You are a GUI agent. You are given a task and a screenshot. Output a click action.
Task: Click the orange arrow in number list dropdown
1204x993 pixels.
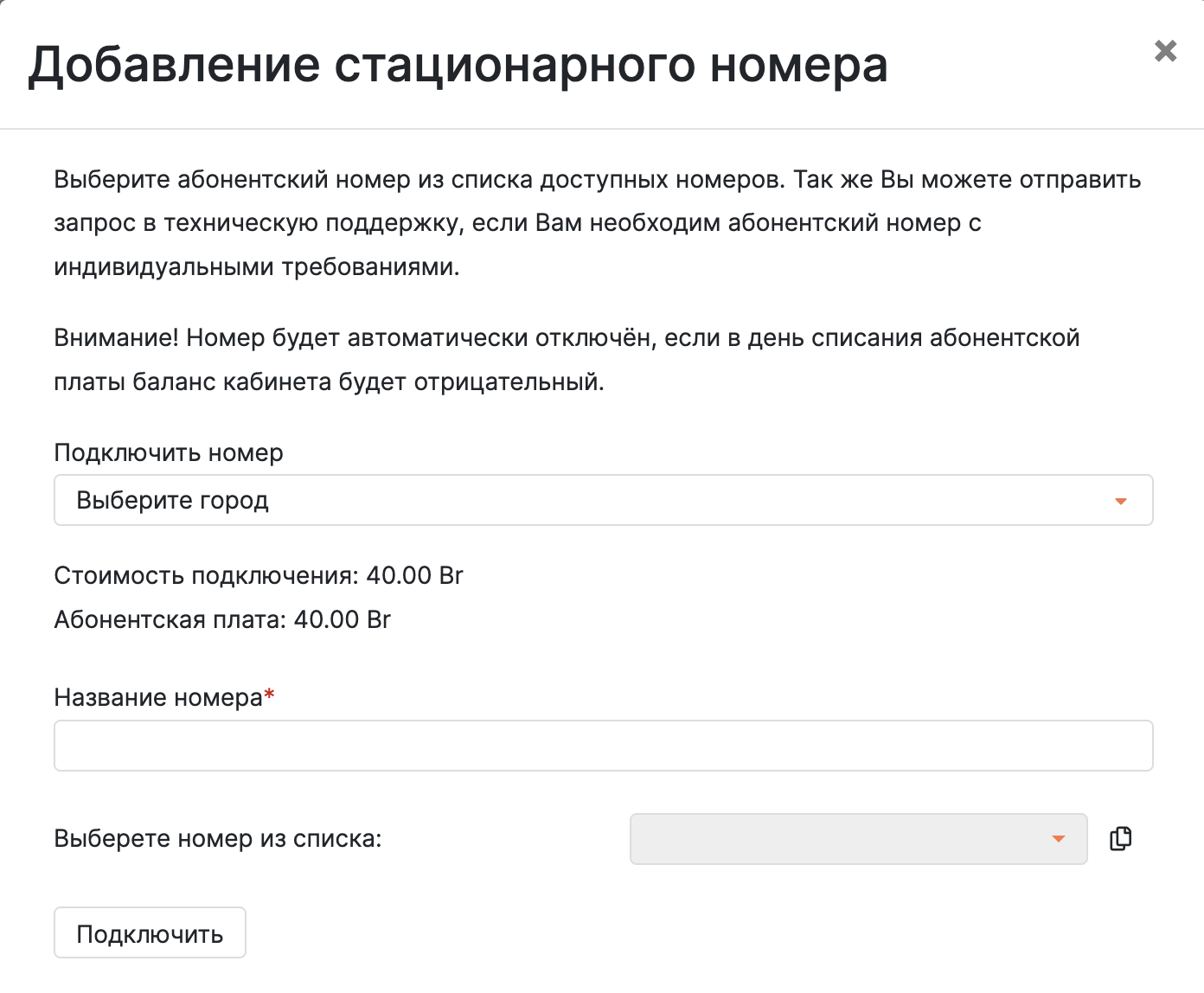1058,839
